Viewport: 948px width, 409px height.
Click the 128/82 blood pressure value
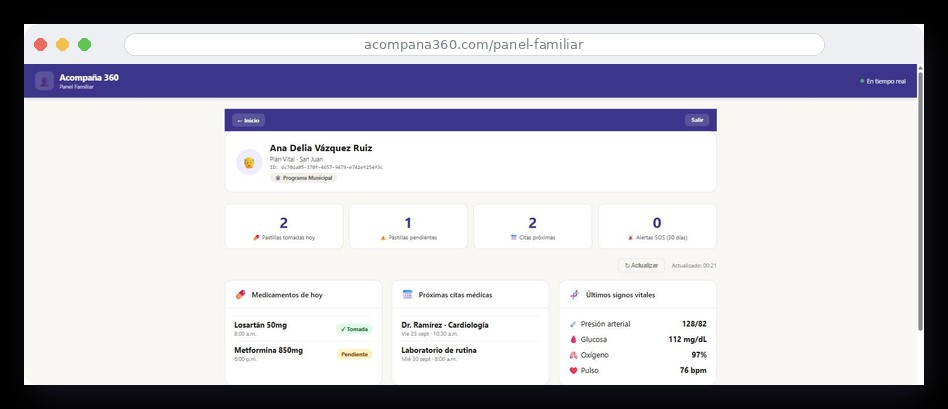(694, 324)
